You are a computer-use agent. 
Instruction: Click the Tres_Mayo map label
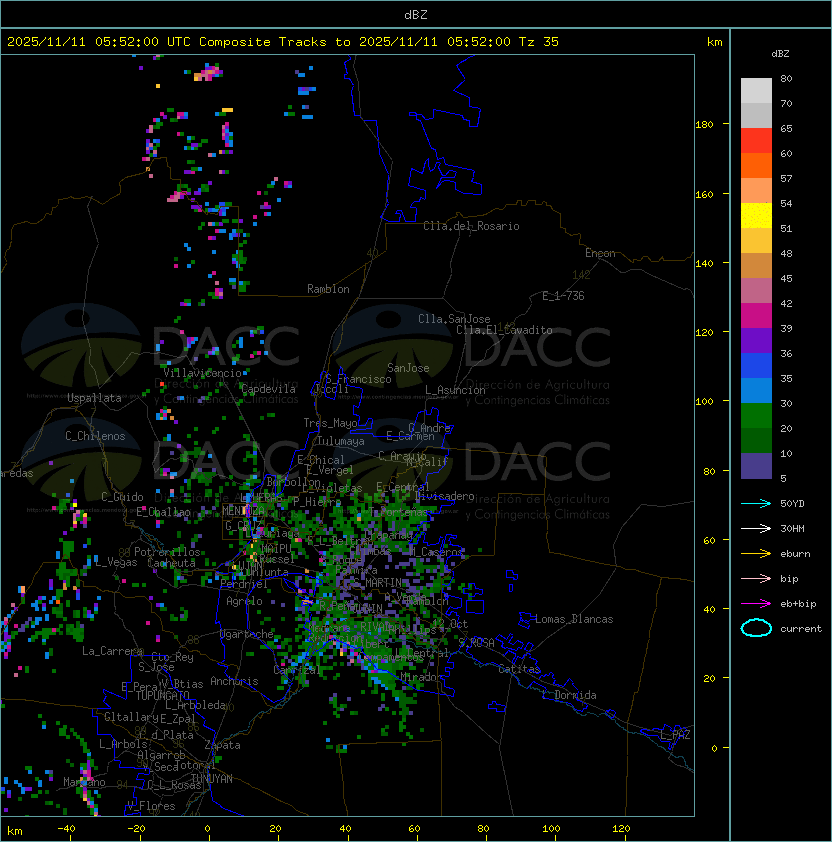tap(330, 423)
